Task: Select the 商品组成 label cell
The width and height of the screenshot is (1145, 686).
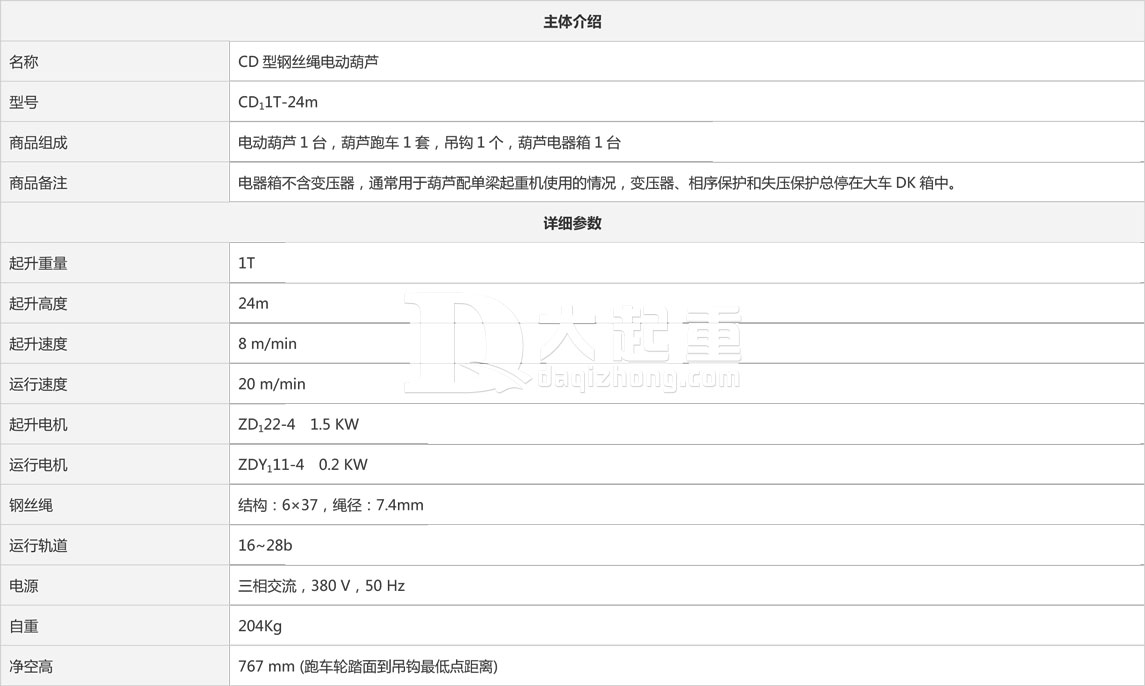Action: coord(115,142)
